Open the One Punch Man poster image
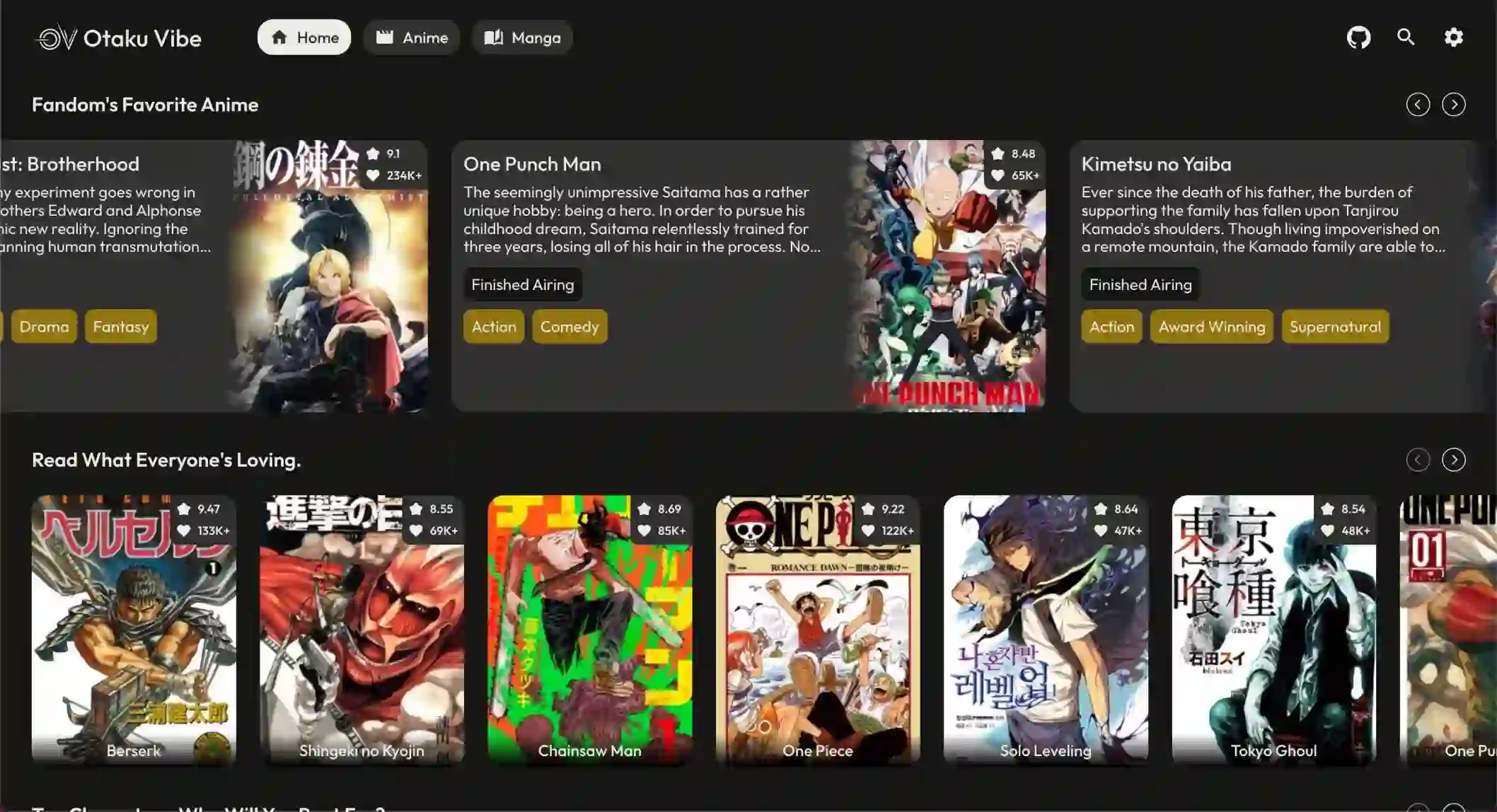Screen dimensions: 1497x812 [947, 276]
